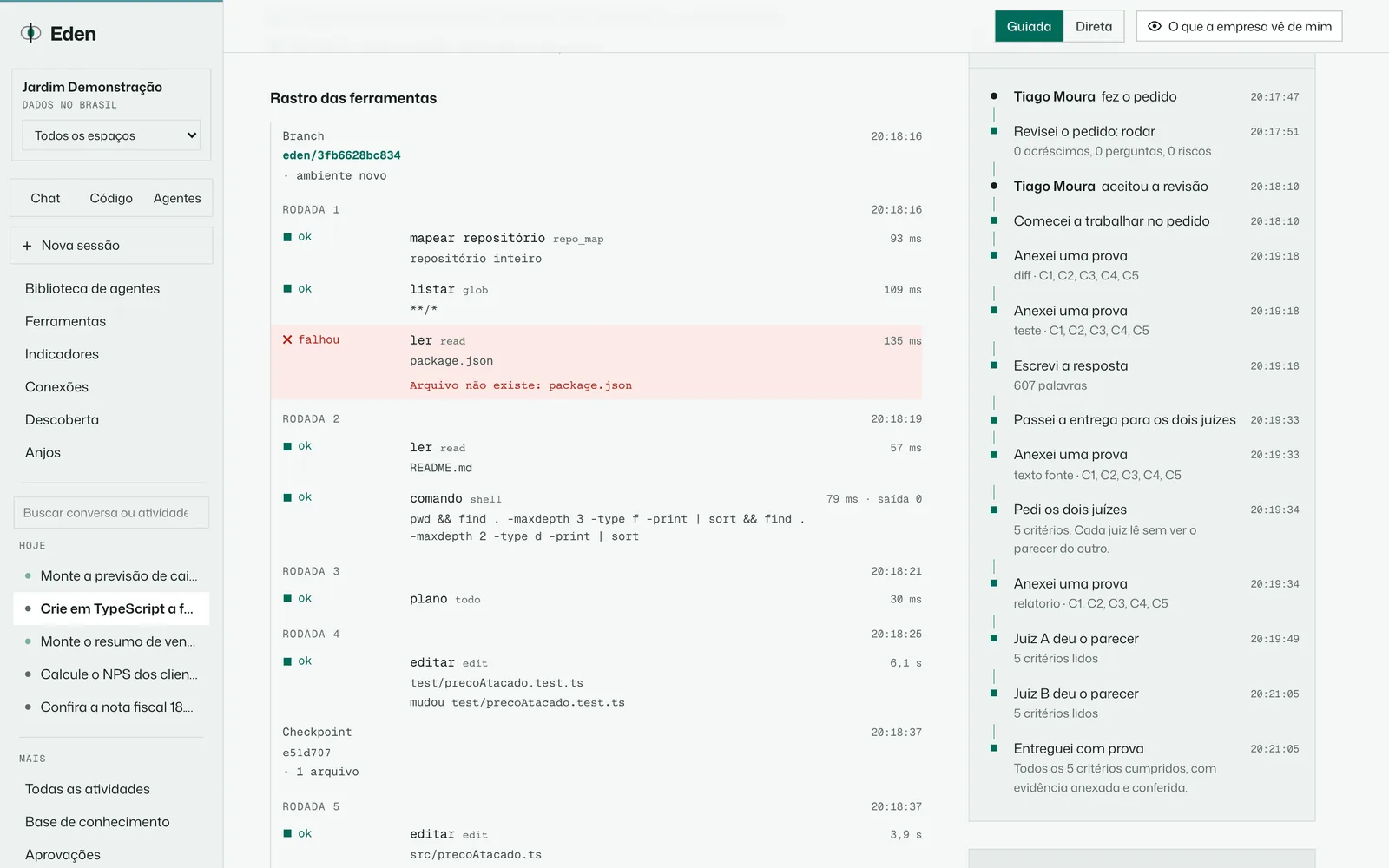Open Biblioteca de agentes
1389x868 pixels.
pos(92,289)
